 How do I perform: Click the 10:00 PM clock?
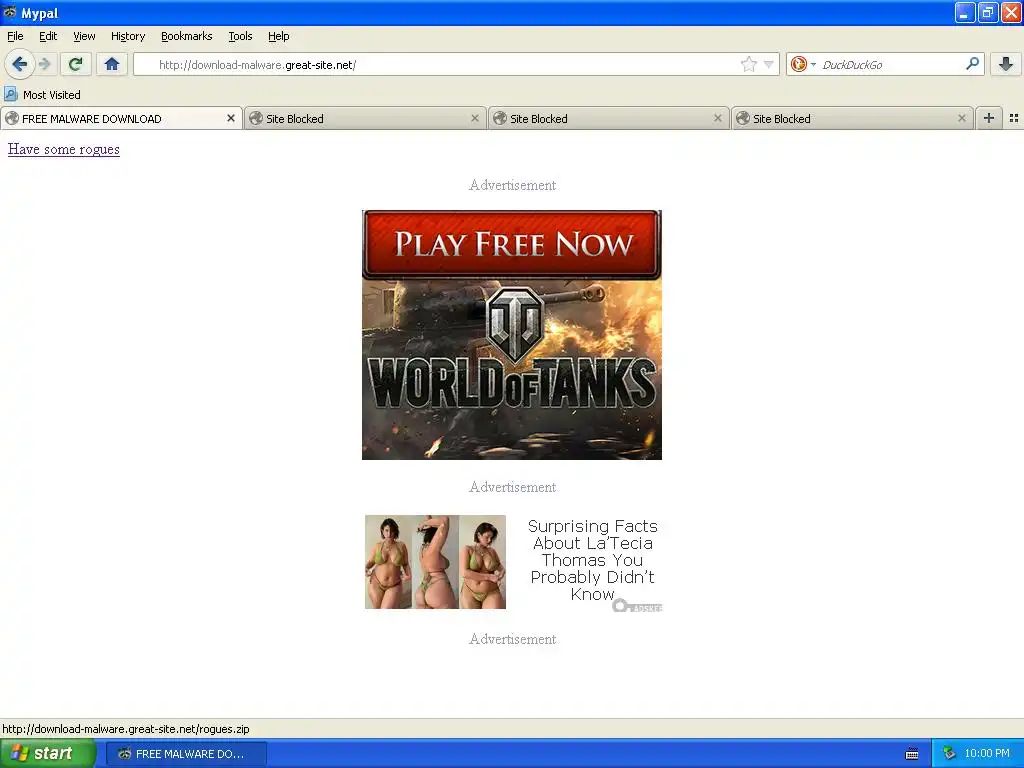987,754
